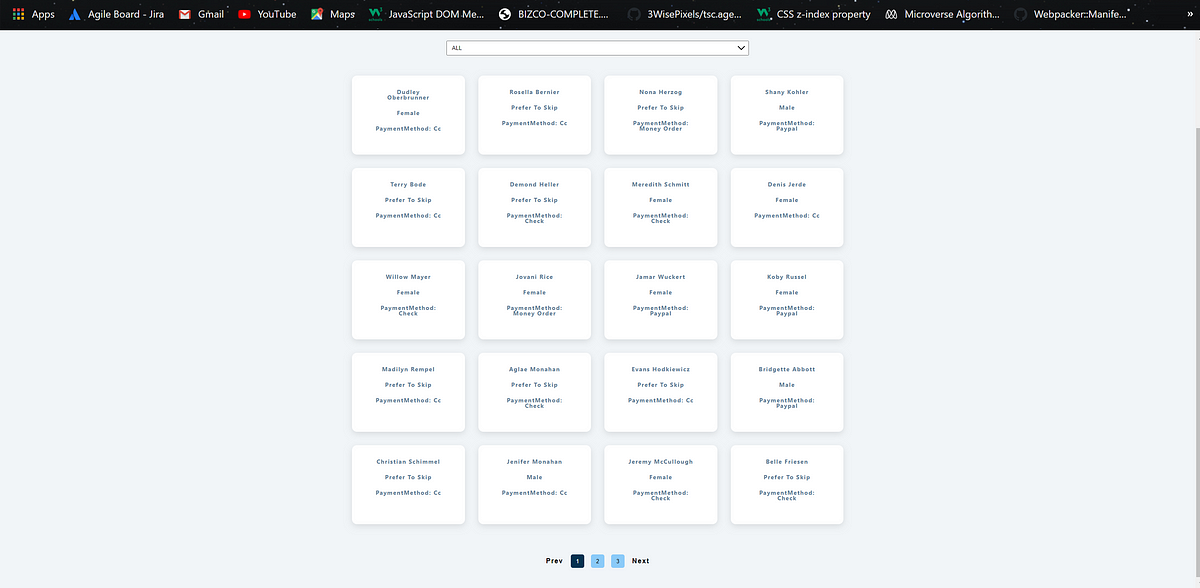
Task: Click the name Evans Hodkiewicz
Action: pyautogui.click(x=661, y=370)
